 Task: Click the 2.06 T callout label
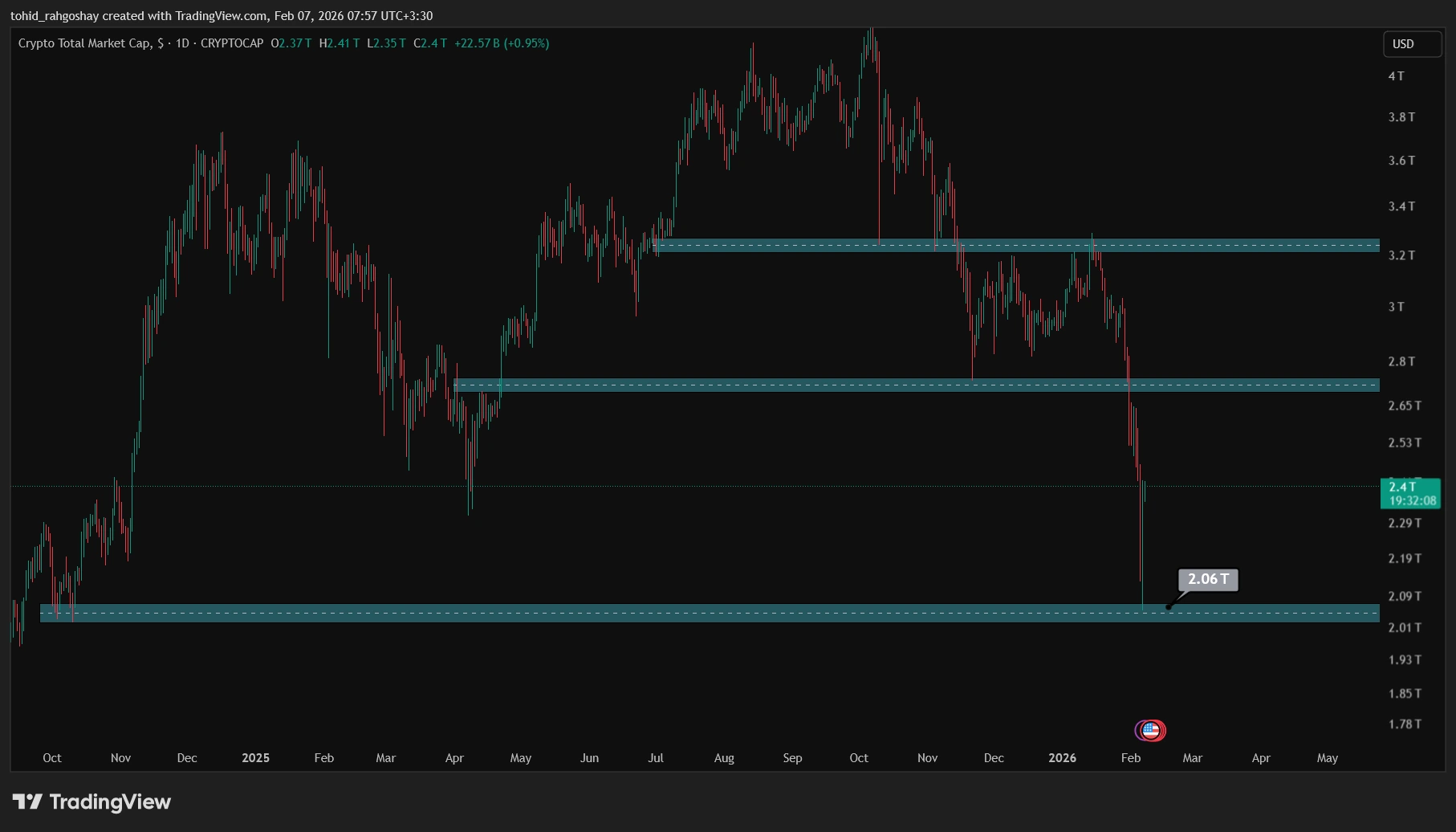[x=1208, y=579]
